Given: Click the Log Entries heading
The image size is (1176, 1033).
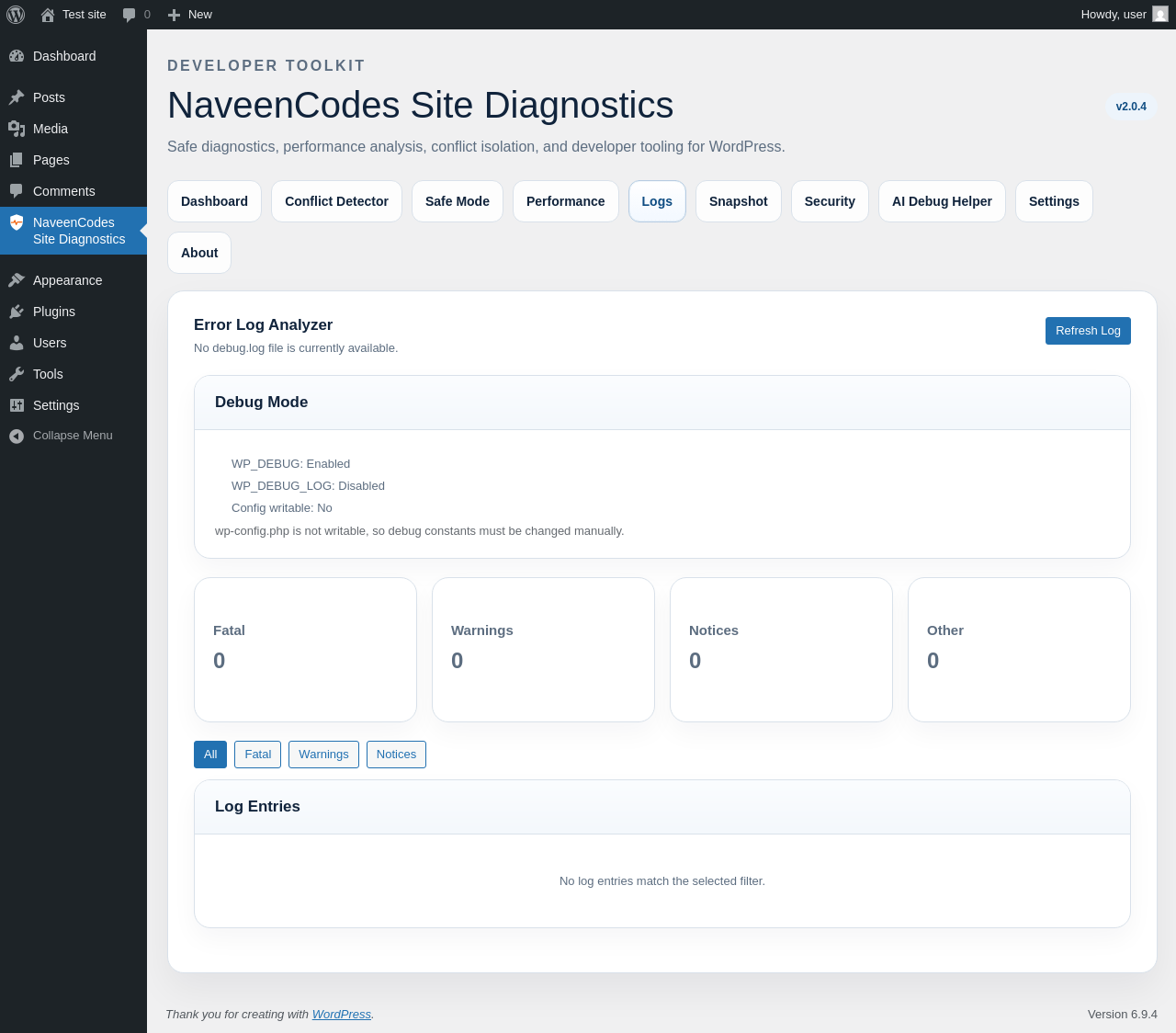Looking at the screenshot, I should click(x=257, y=807).
